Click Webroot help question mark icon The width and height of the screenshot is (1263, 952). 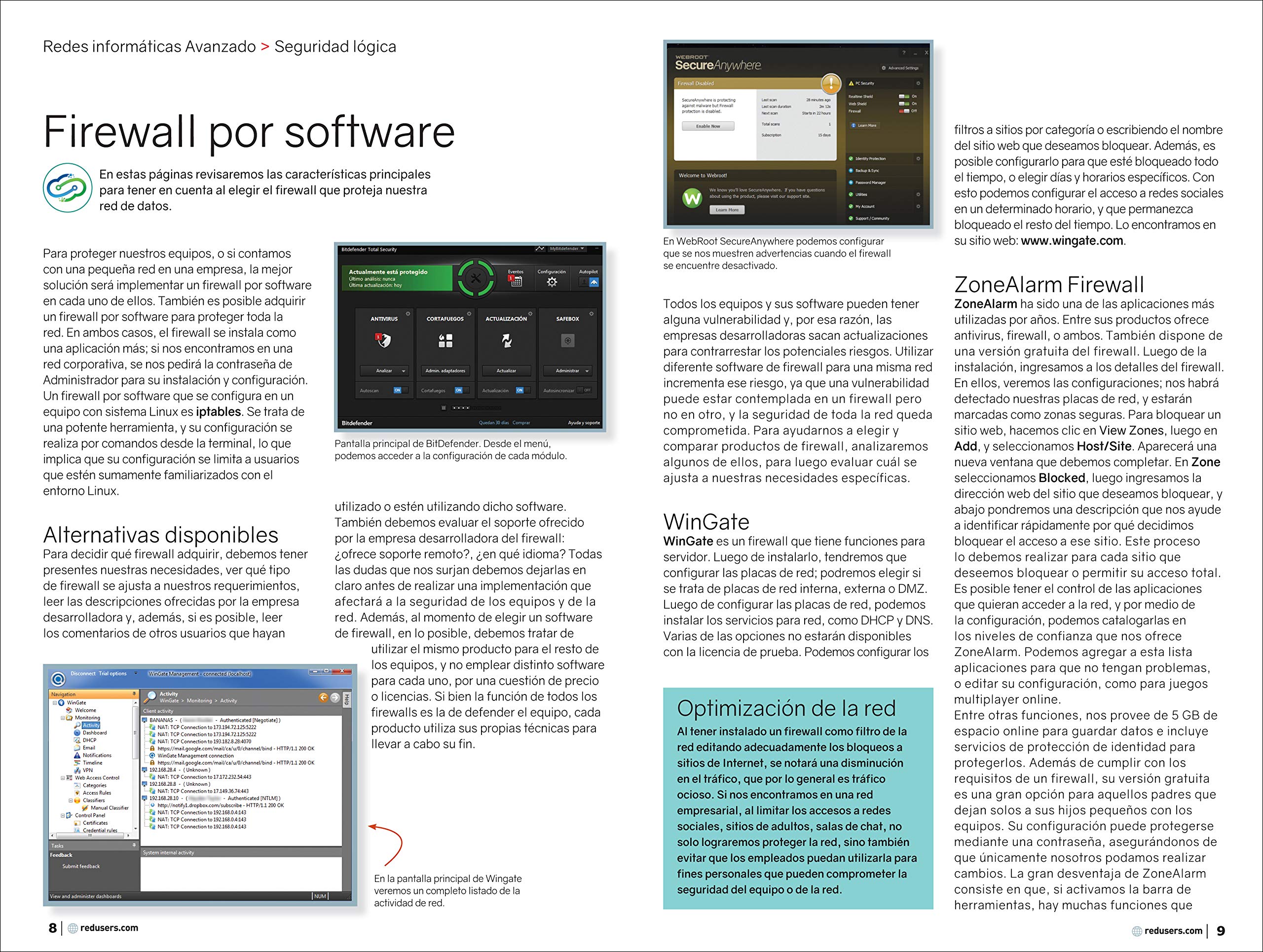click(904, 53)
